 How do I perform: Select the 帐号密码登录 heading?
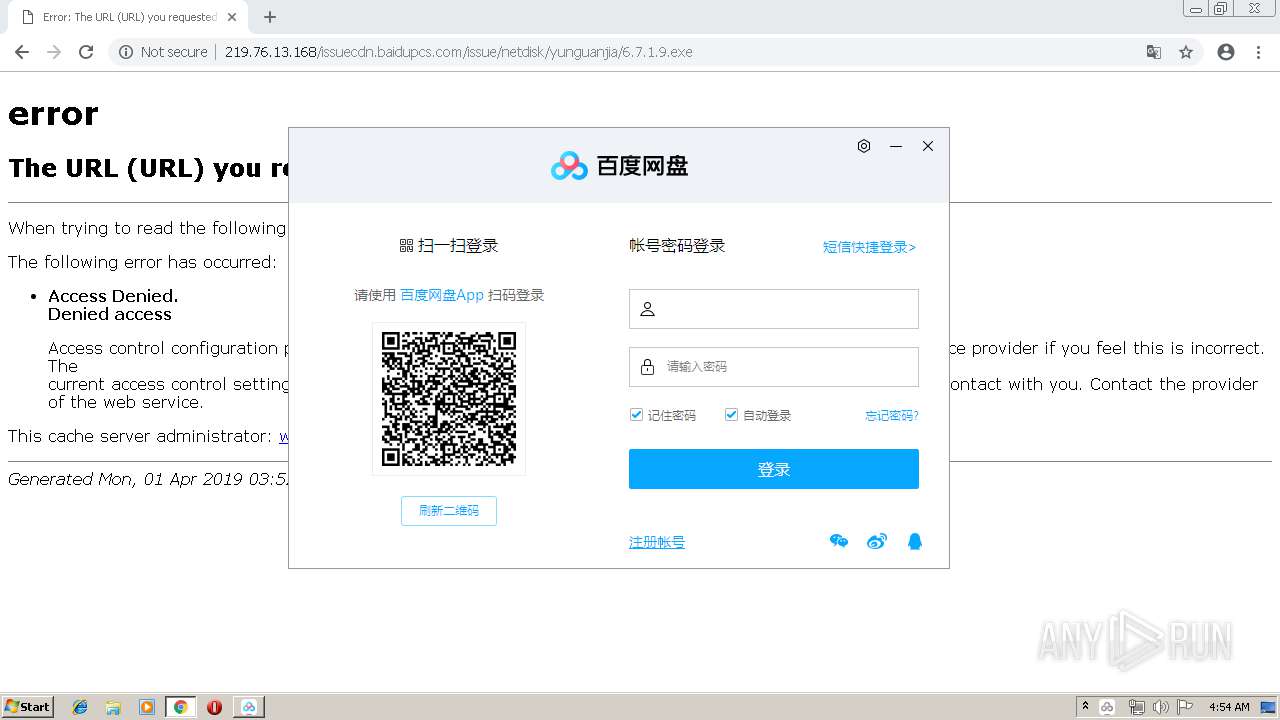click(x=677, y=246)
